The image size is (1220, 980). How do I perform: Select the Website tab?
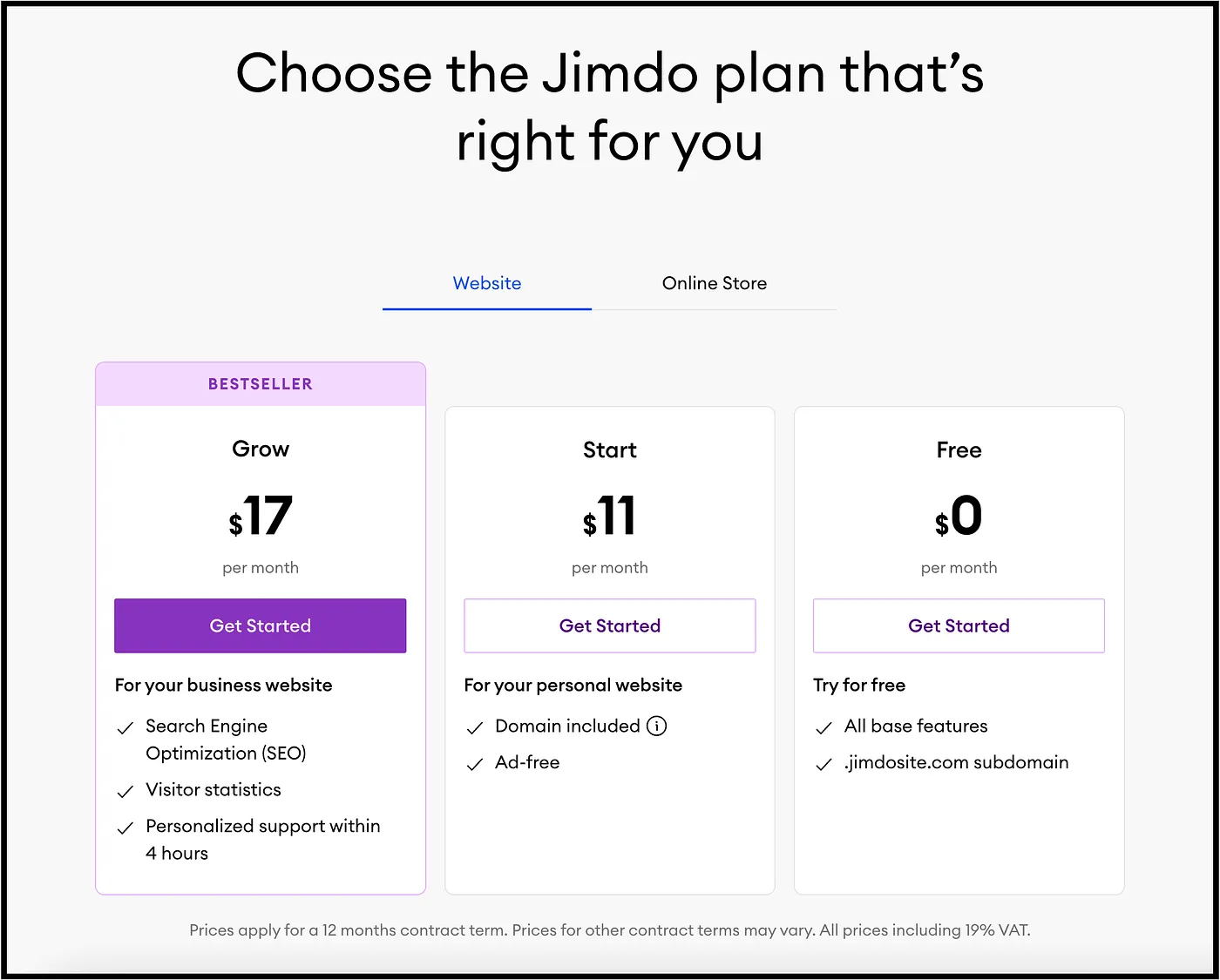(x=487, y=283)
